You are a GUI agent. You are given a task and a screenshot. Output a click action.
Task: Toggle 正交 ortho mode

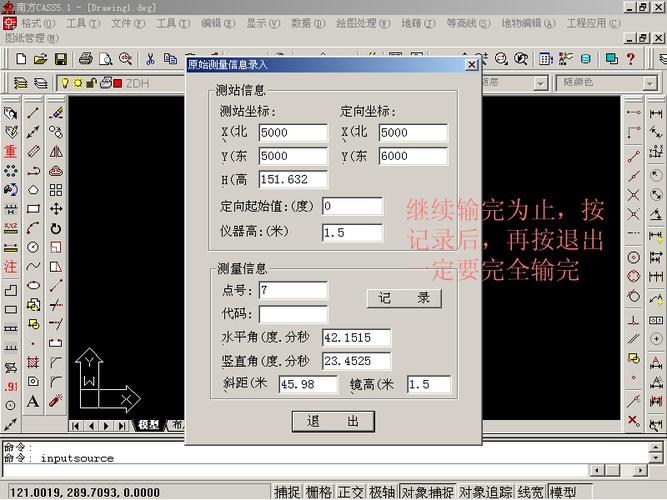click(x=351, y=492)
